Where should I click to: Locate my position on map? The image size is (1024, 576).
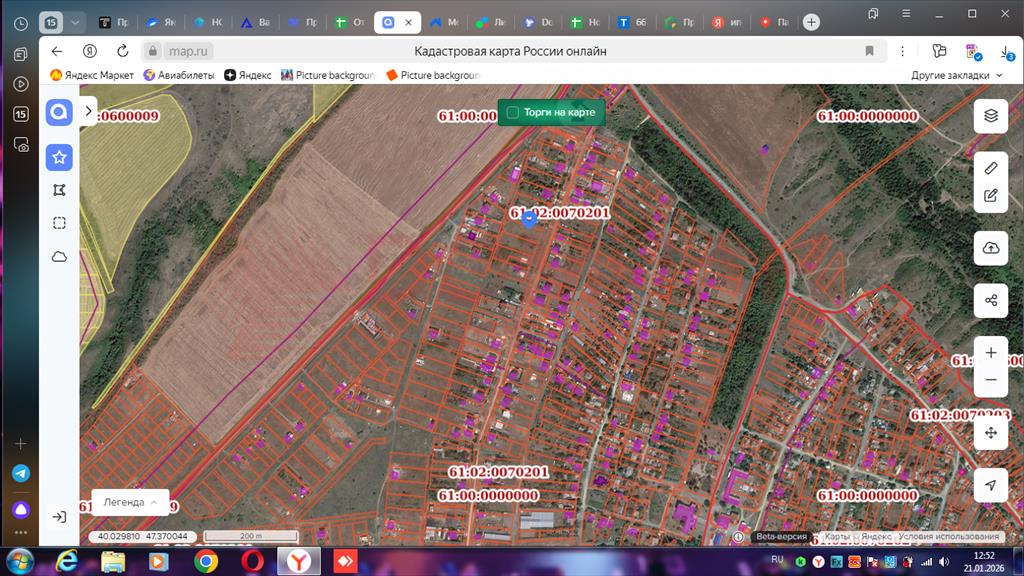[x=990, y=485]
